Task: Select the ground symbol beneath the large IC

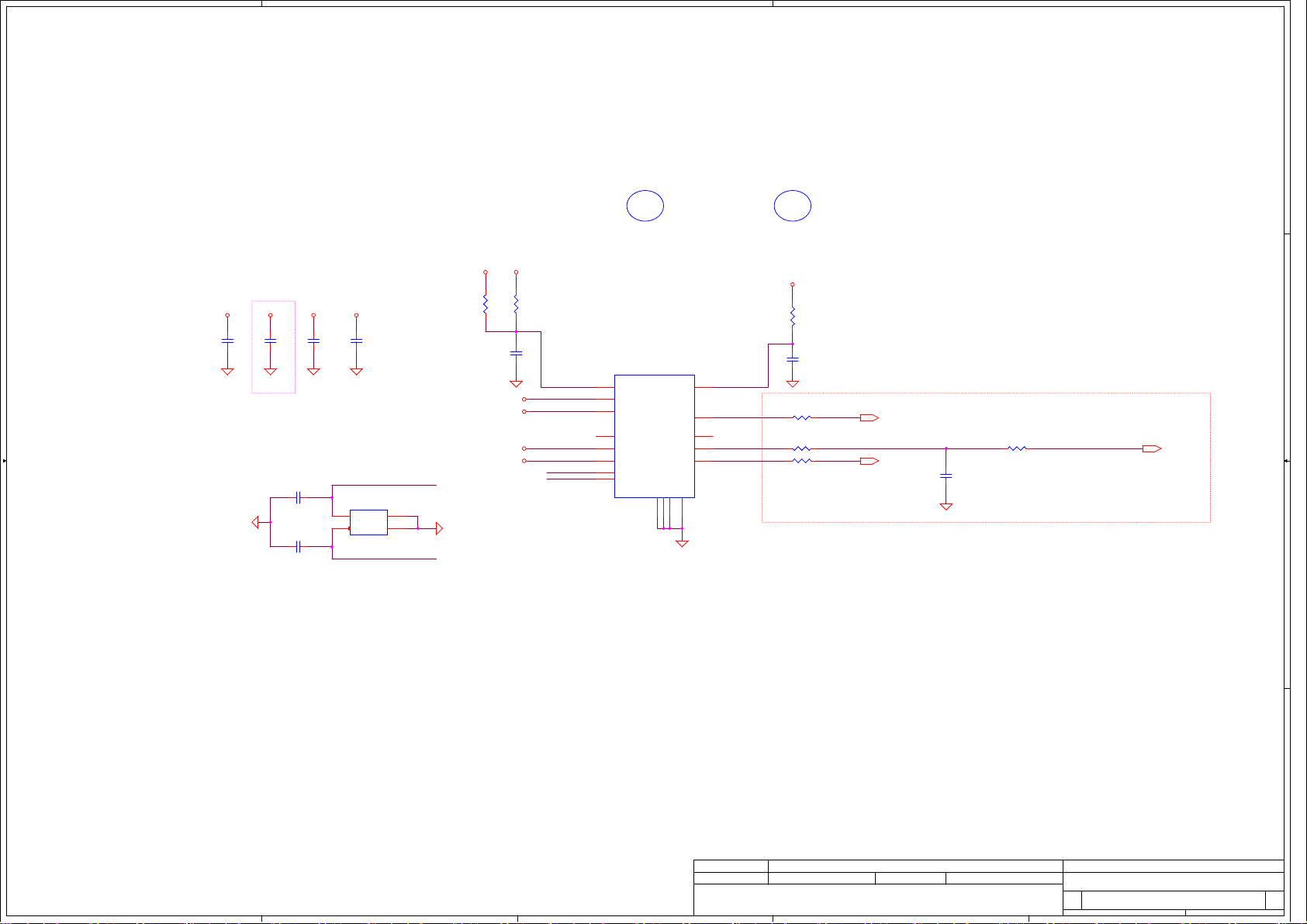Action: [682, 544]
